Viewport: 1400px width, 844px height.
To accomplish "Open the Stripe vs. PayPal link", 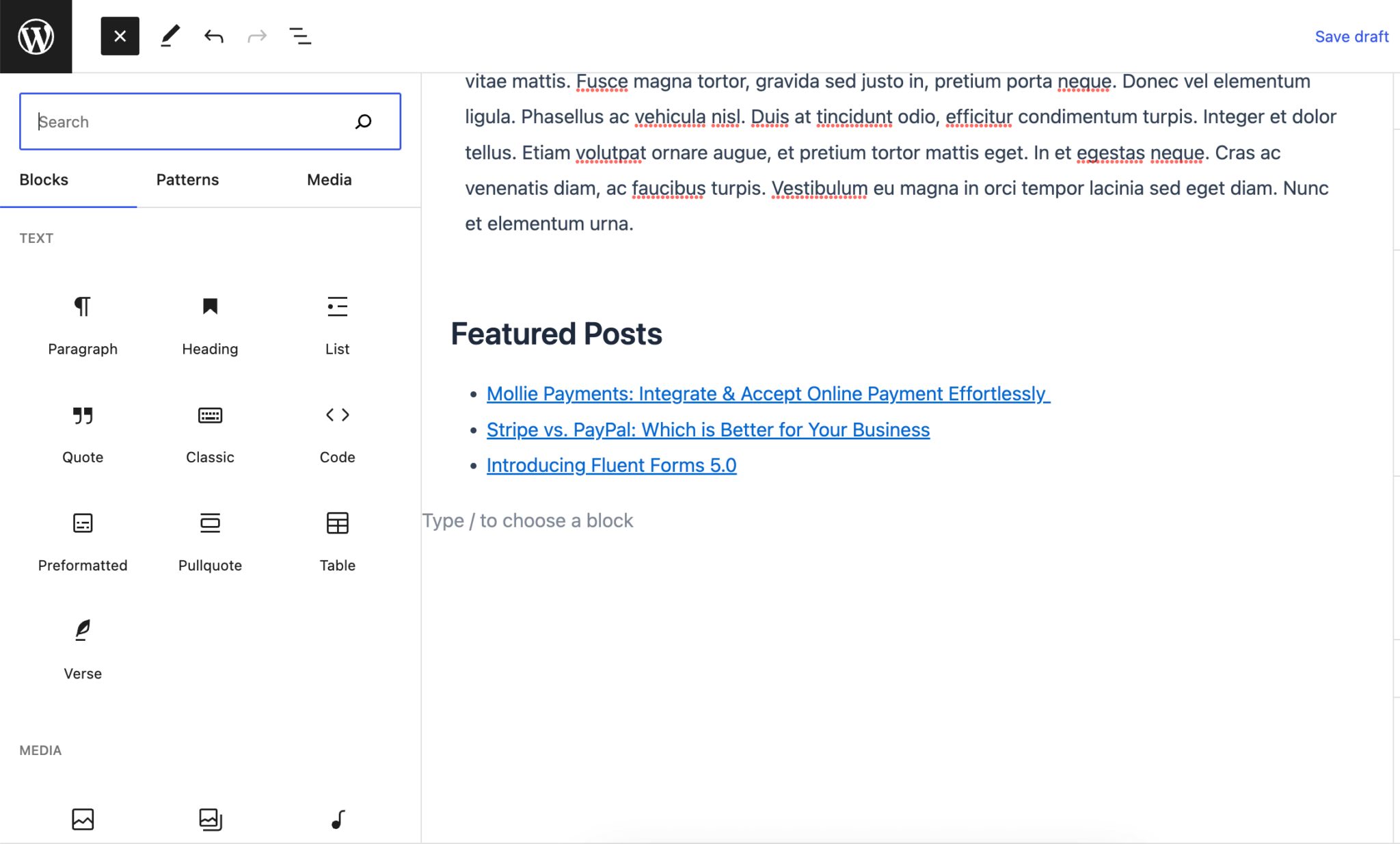I will point(708,430).
